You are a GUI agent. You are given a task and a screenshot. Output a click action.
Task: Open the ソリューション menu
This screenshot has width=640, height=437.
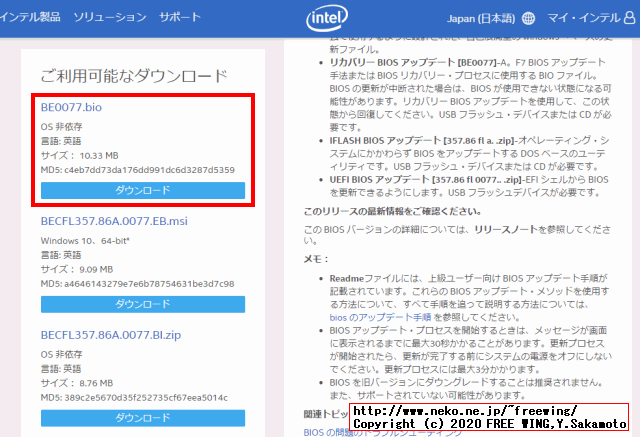(x=110, y=17)
